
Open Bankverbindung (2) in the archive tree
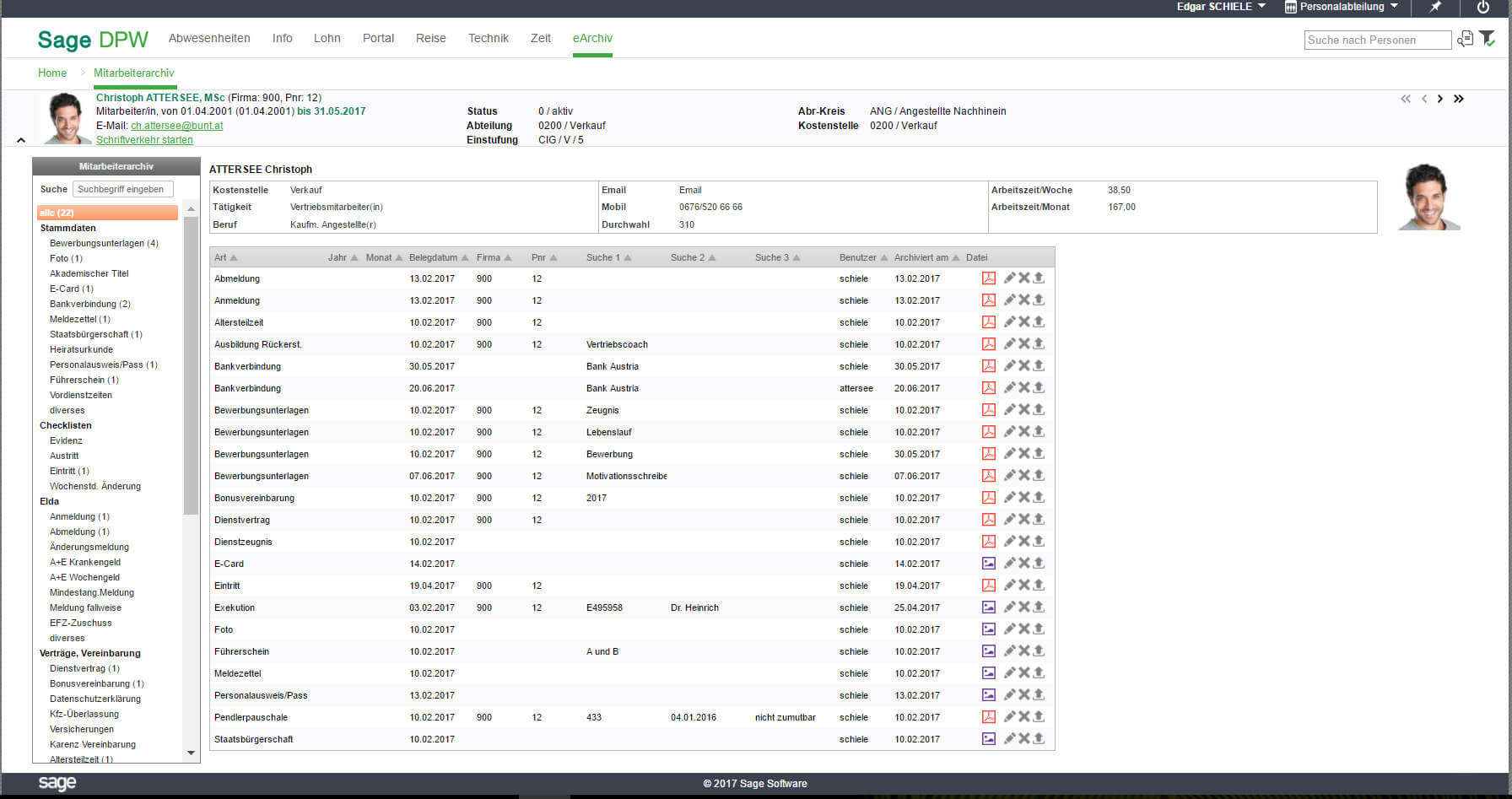coord(90,304)
